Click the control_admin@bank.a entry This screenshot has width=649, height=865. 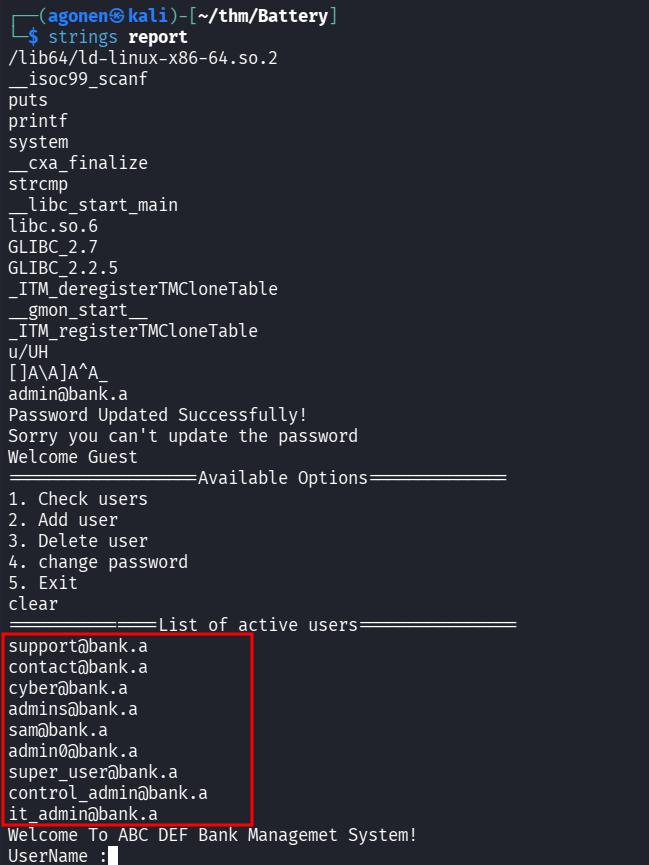[x=108, y=793]
